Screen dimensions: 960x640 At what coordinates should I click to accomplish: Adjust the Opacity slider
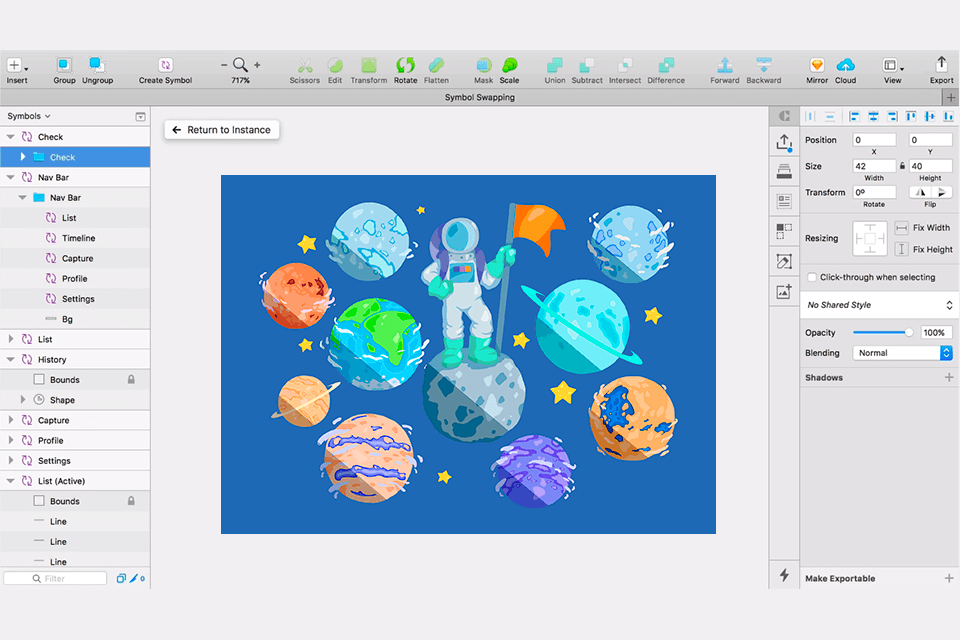[x=883, y=333]
